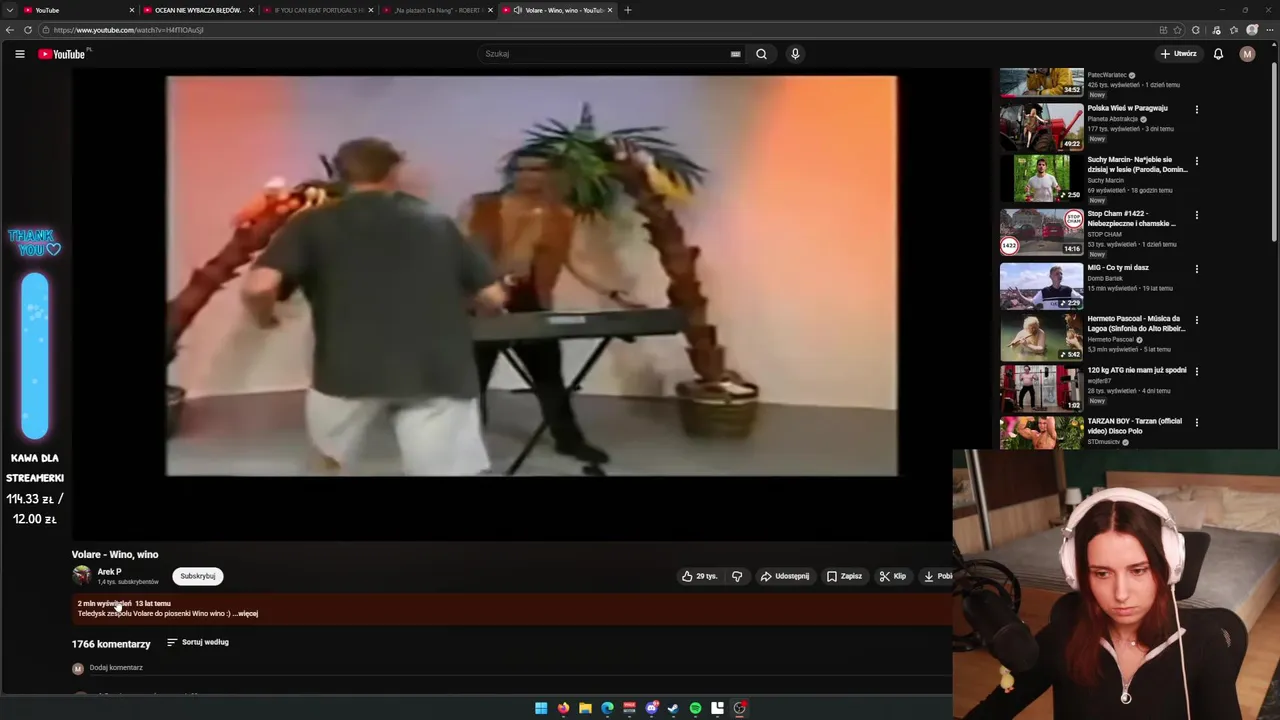Click the search magnifier button
Image resolution: width=1280 pixels, height=720 pixels.
coord(761,54)
